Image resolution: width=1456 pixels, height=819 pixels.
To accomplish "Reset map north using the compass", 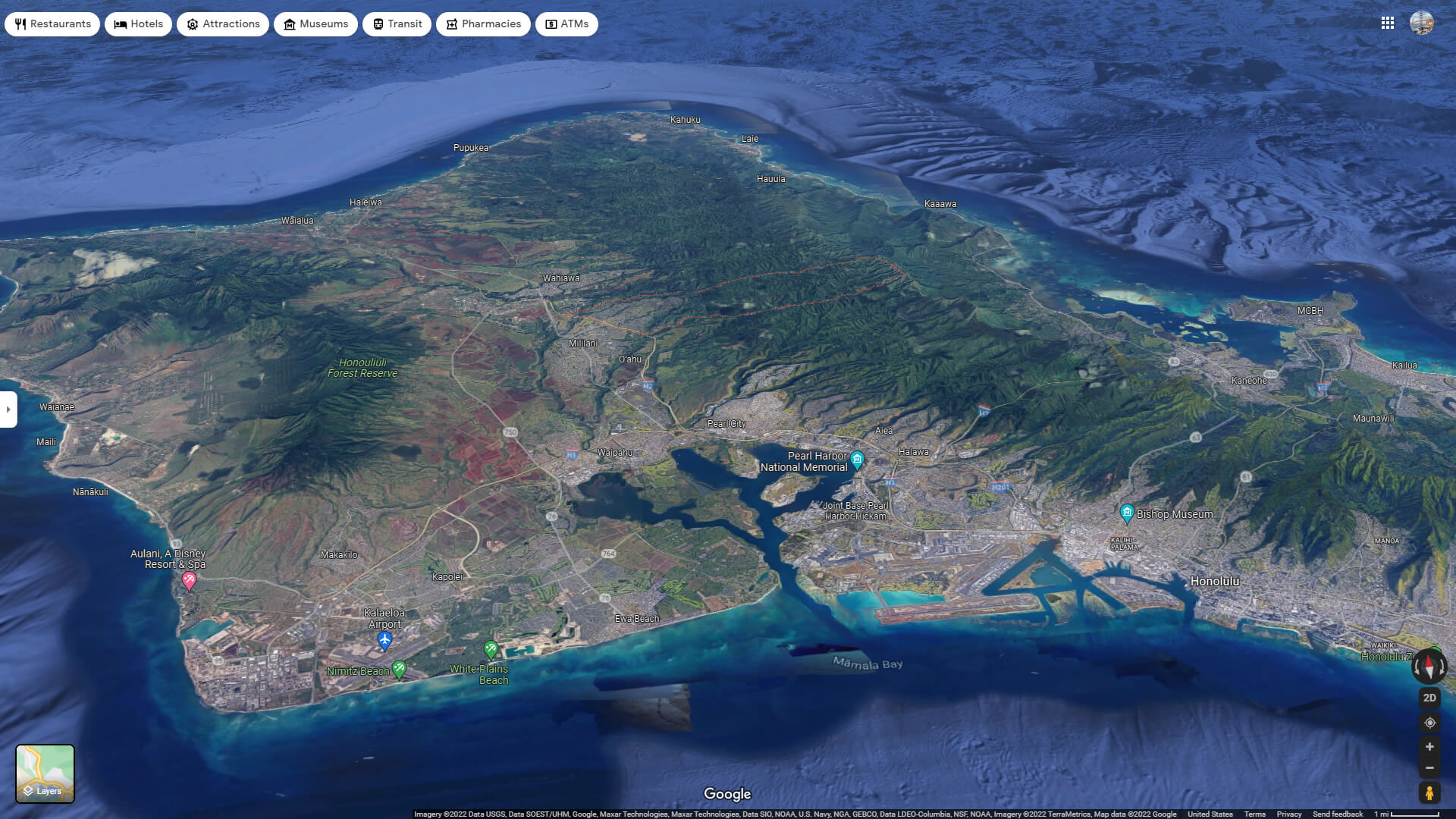I will (x=1429, y=667).
